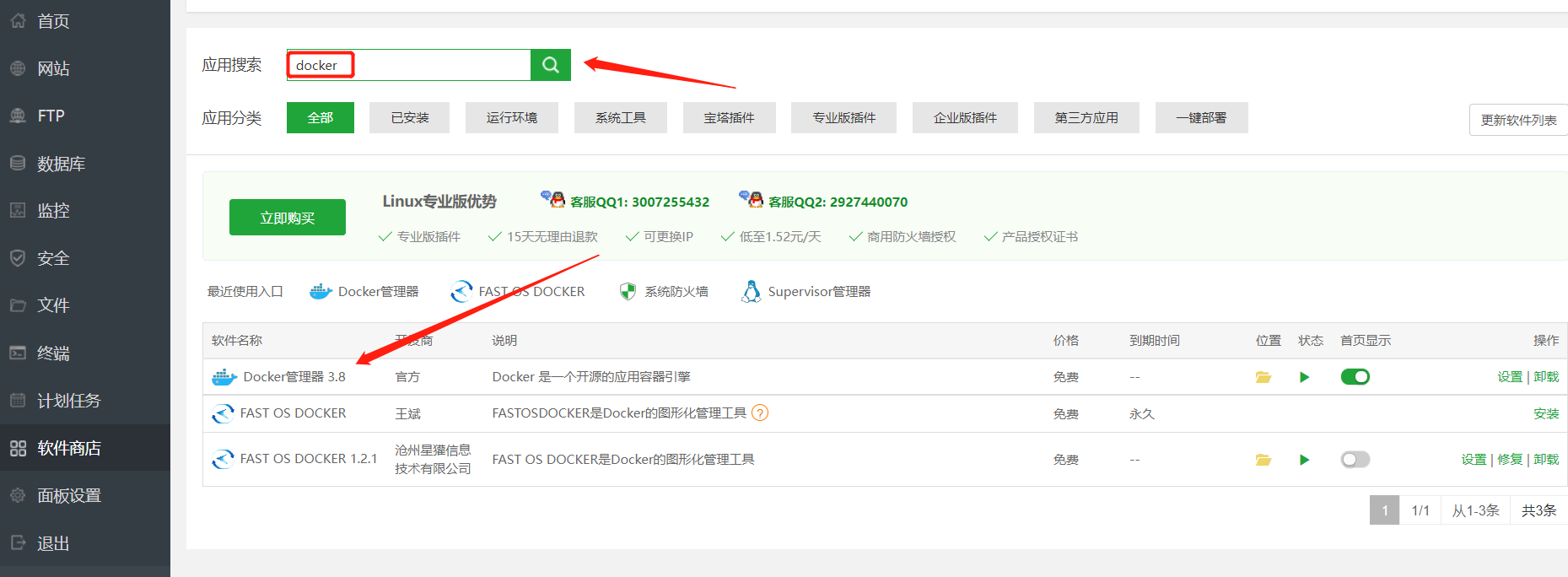The image size is (1568, 577).
Task: Open the 安全 security sidebar item
Action: click(85, 258)
